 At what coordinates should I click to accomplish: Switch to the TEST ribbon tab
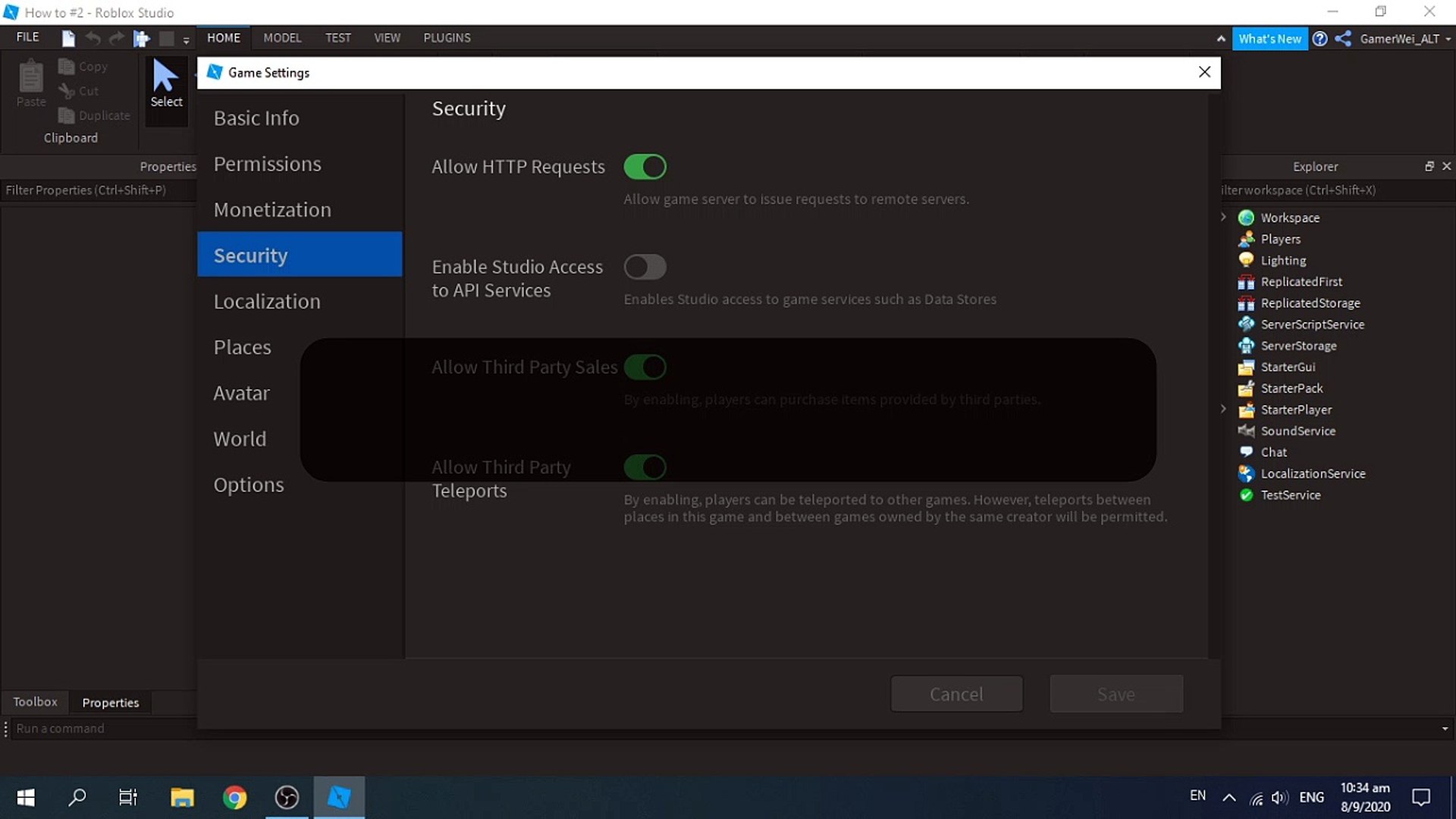[x=338, y=38]
